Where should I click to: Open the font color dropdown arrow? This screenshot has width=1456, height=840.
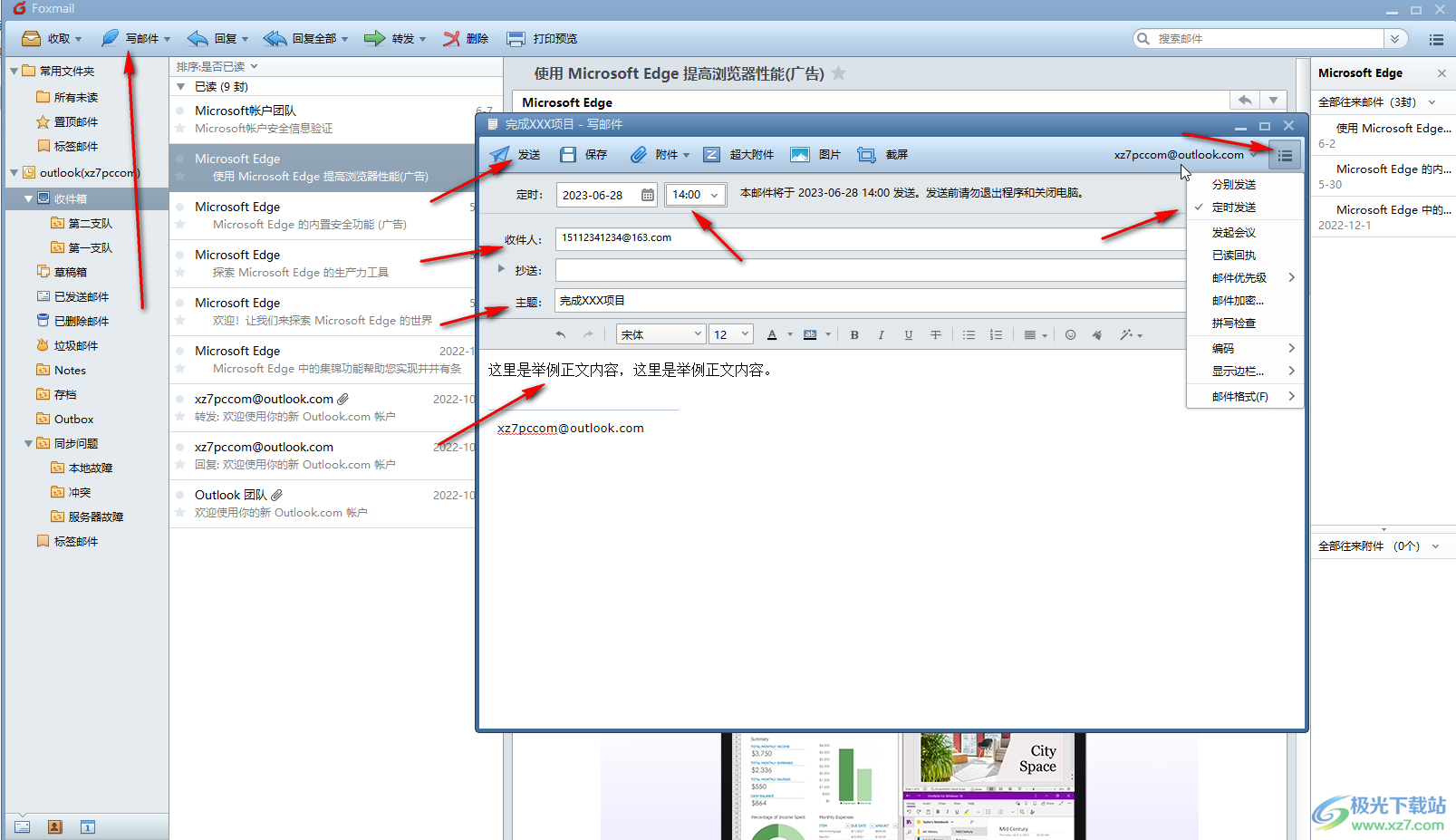tap(790, 335)
